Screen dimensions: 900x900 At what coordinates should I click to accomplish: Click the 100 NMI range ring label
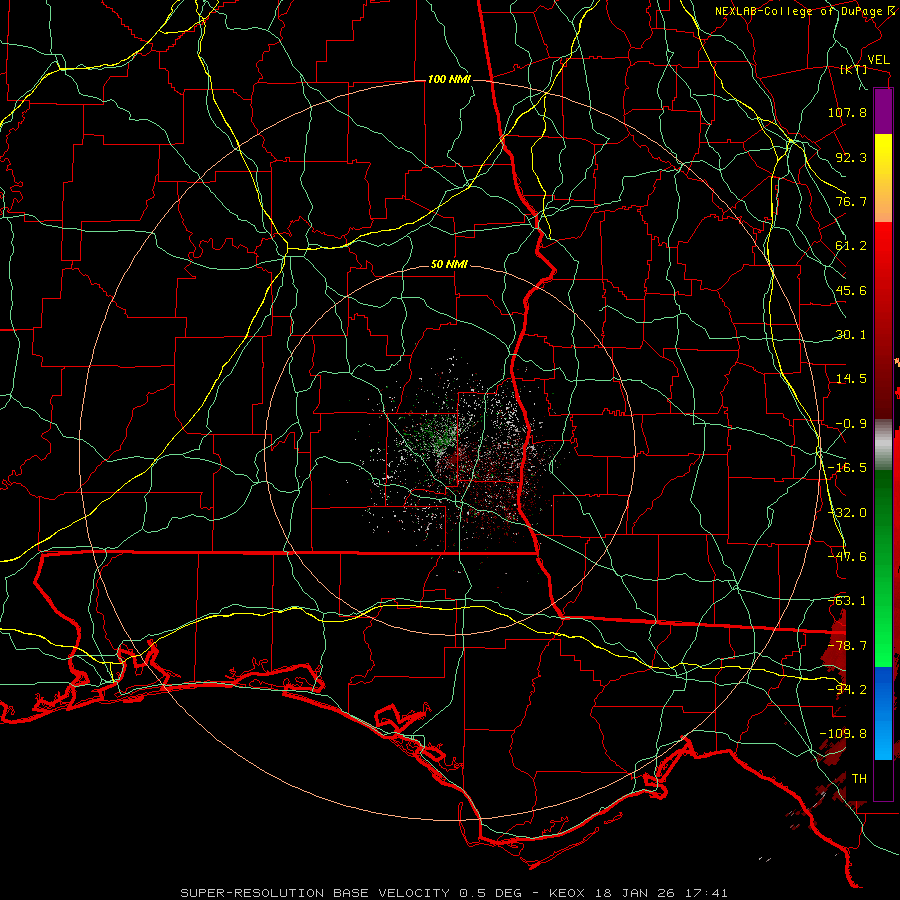click(x=449, y=79)
